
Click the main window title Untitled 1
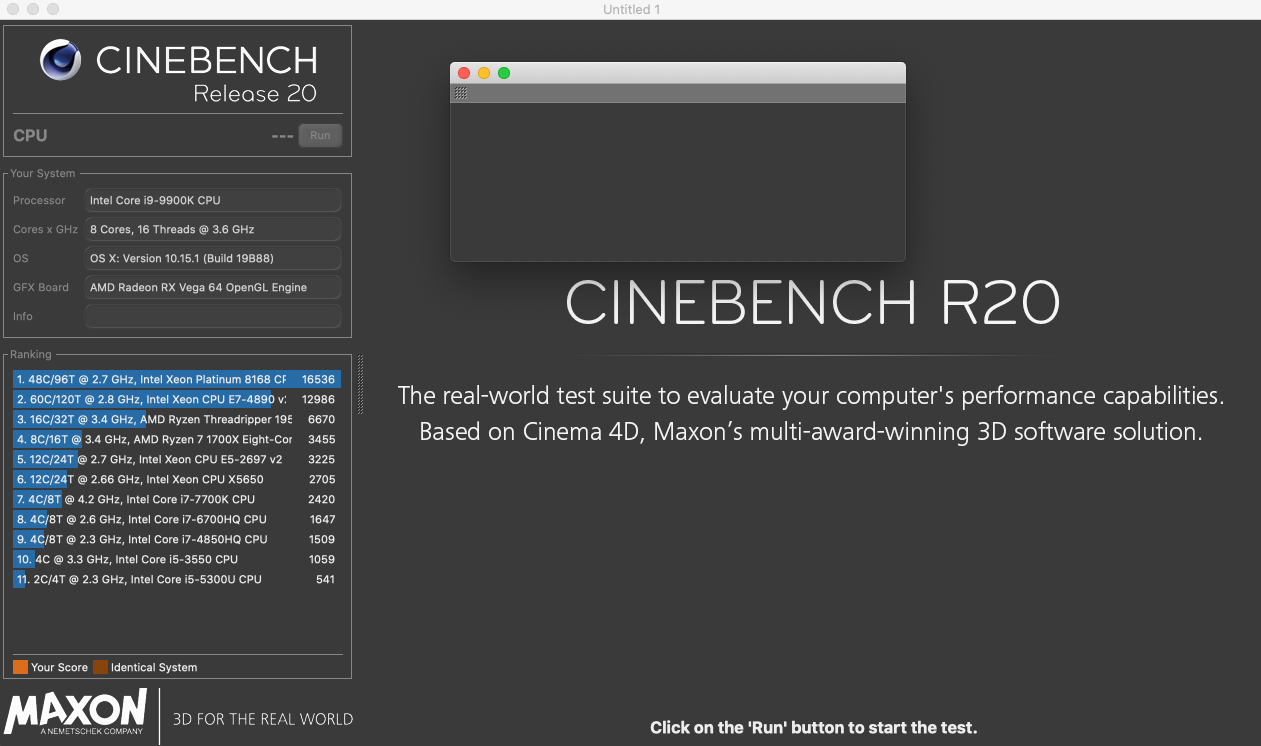click(x=631, y=10)
